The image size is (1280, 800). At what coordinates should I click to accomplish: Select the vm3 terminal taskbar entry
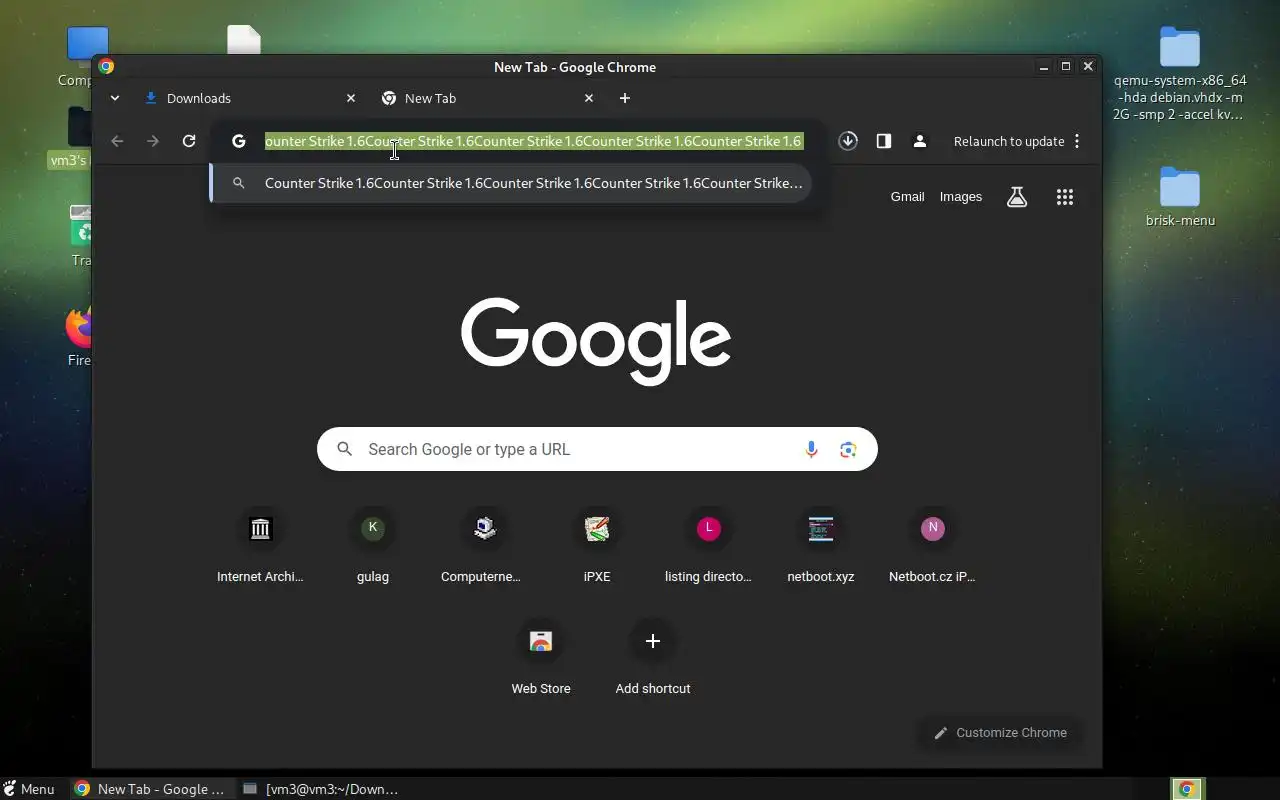coord(321,789)
